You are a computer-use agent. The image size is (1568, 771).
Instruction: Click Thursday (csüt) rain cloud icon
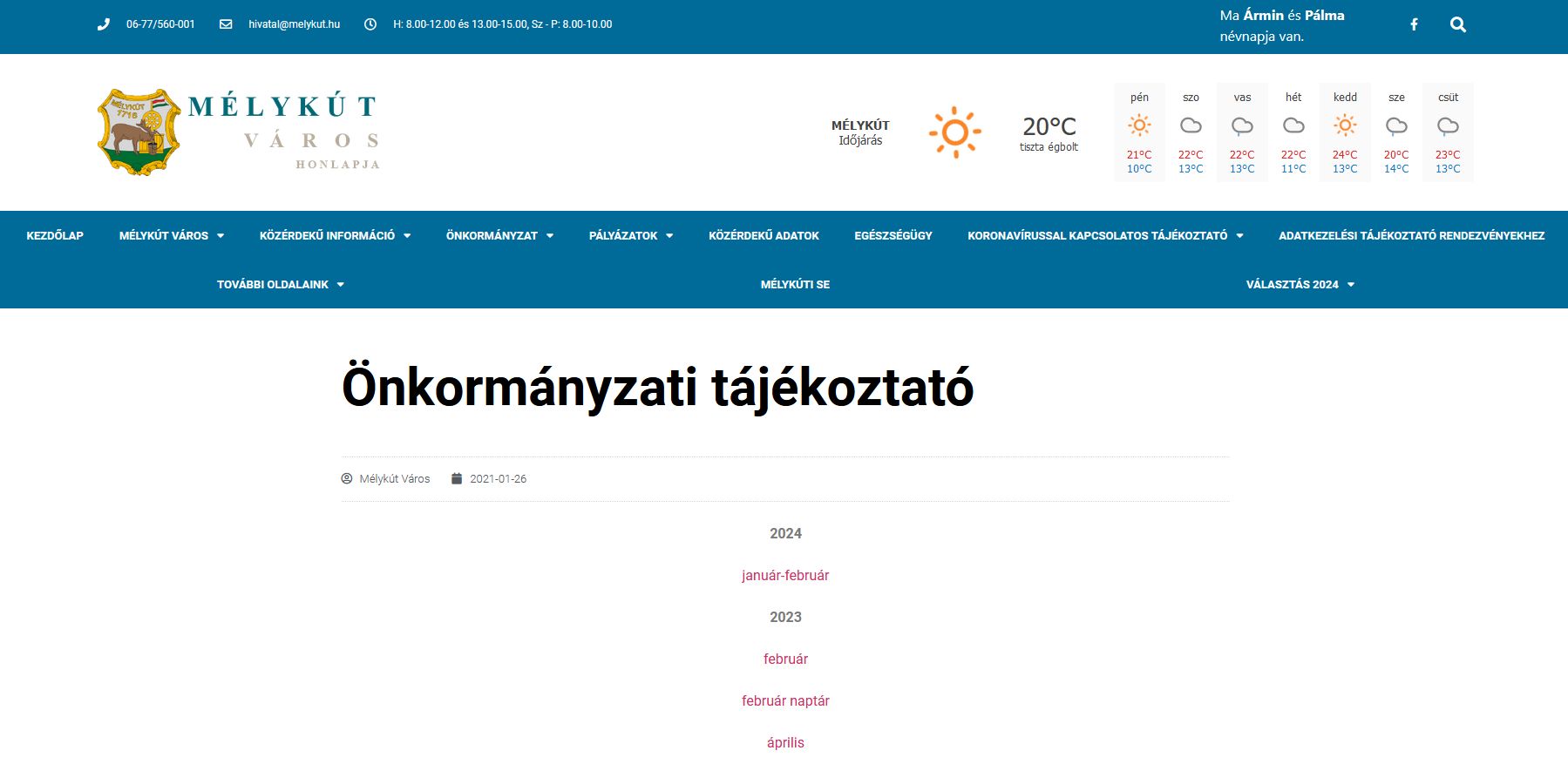(1448, 126)
